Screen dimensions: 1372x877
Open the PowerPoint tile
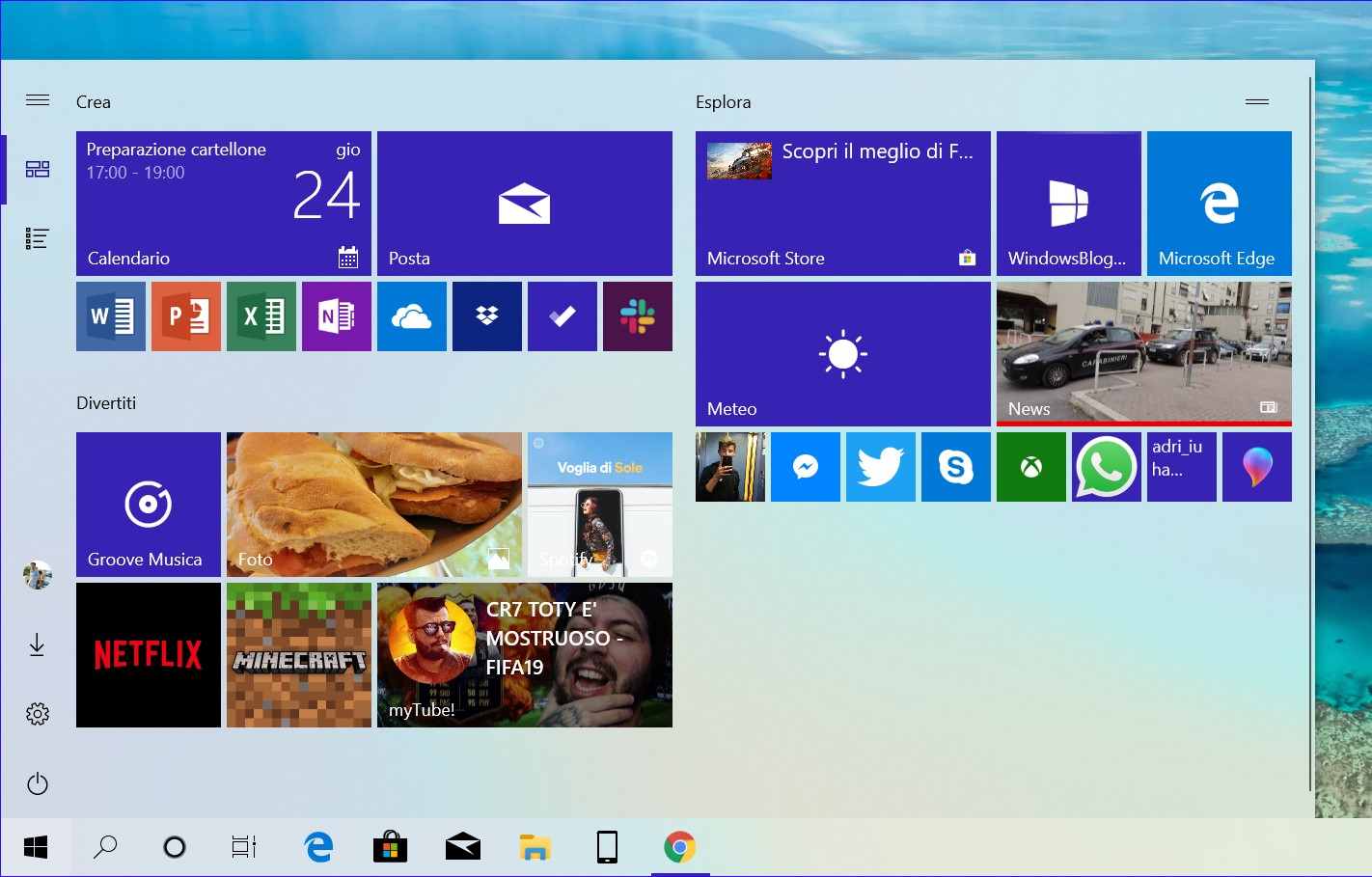pos(186,316)
